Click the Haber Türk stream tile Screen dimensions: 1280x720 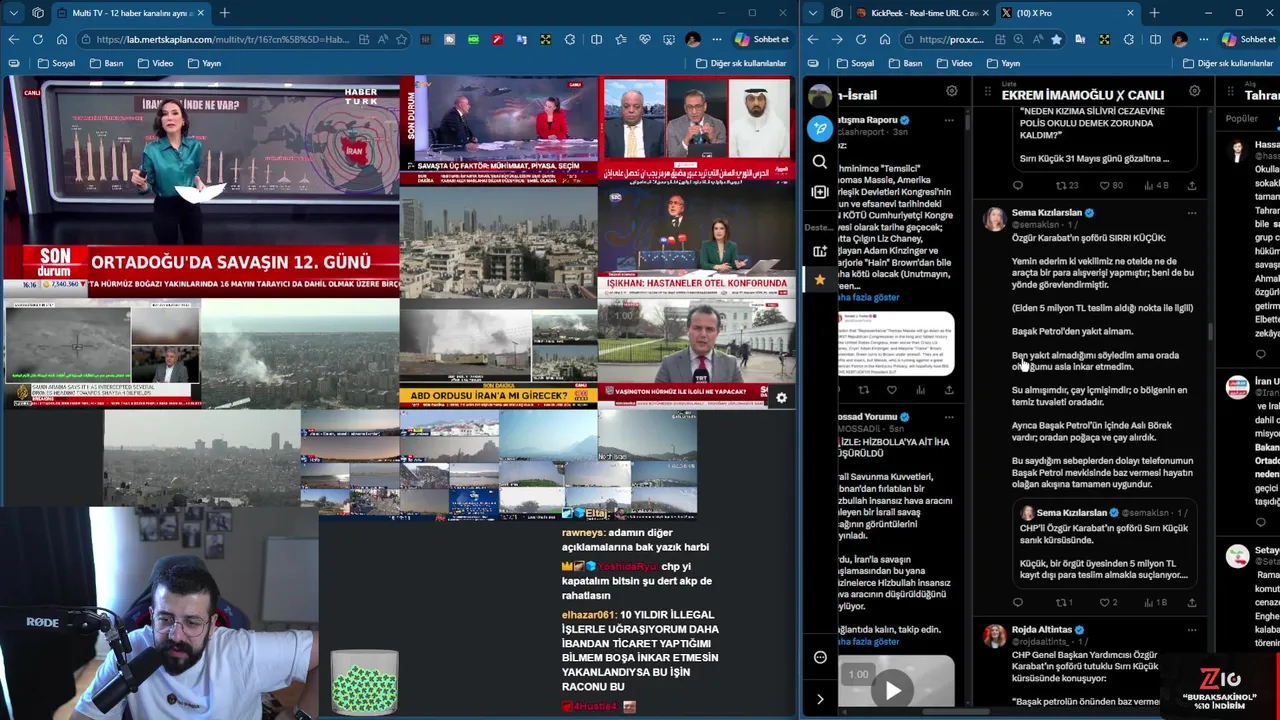201,188
